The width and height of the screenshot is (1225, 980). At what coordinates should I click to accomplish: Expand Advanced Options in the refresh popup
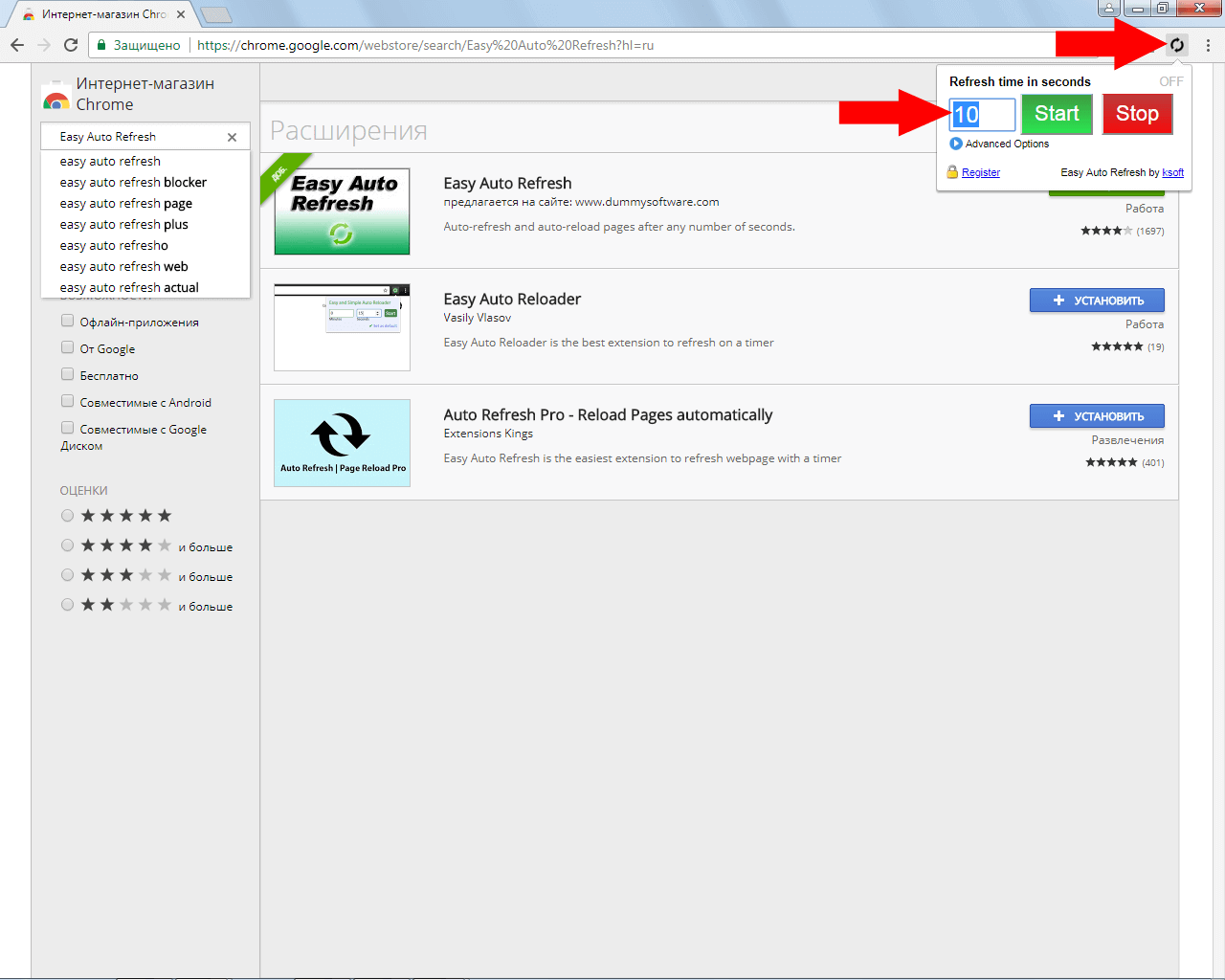tap(999, 144)
